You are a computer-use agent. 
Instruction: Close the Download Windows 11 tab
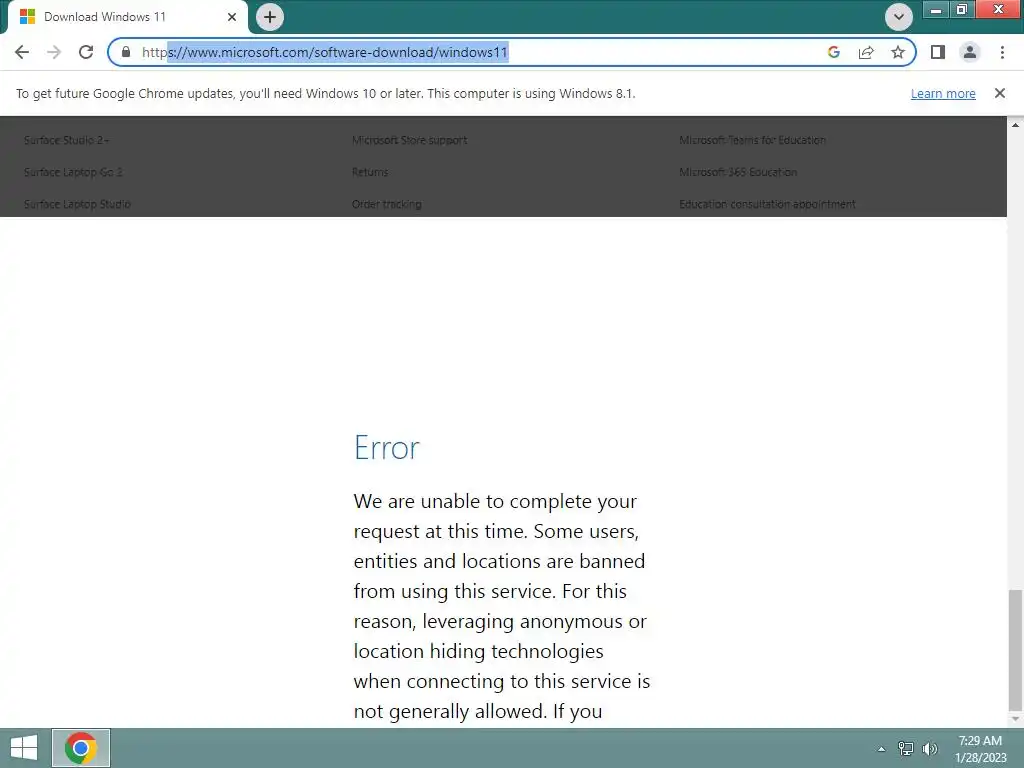(232, 17)
